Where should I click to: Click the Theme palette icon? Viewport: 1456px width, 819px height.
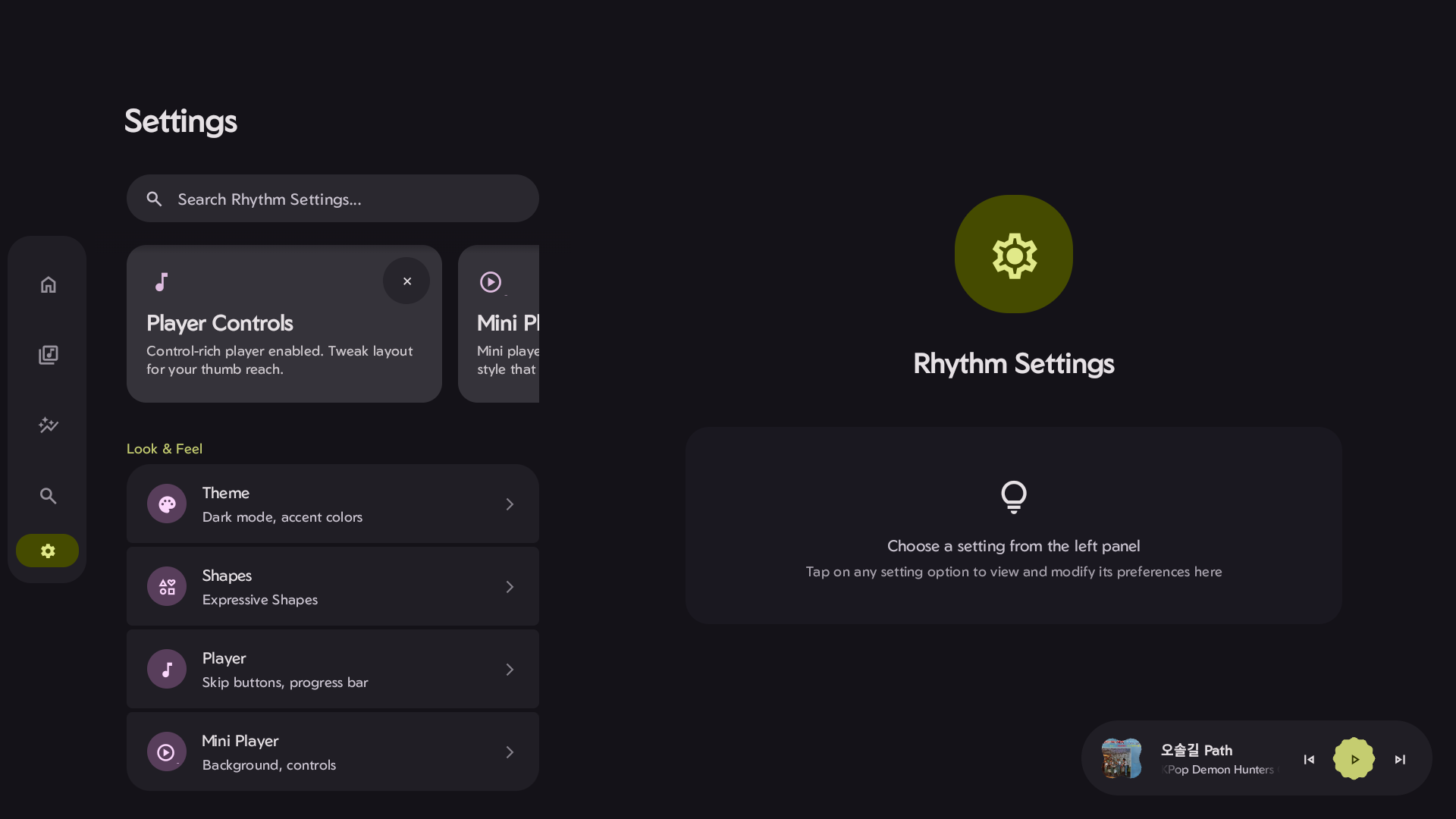[167, 504]
